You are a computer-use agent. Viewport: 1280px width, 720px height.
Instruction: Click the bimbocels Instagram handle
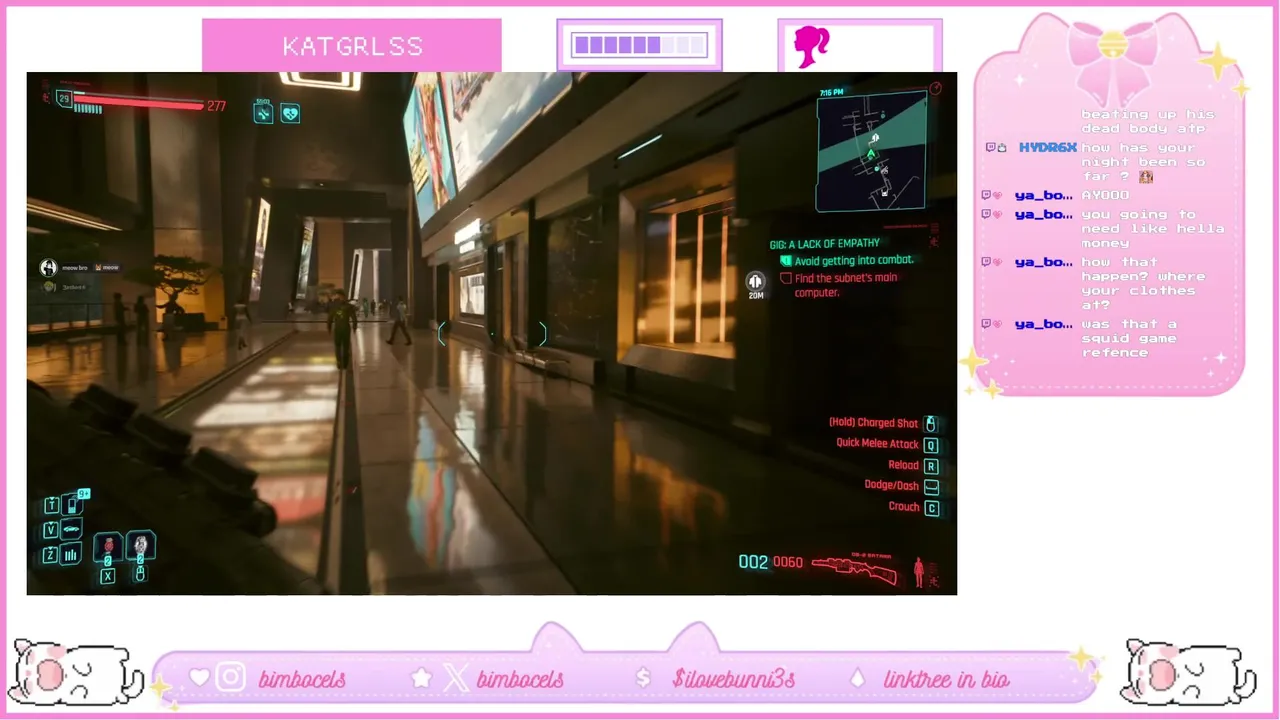pyautogui.click(x=302, y=679)
